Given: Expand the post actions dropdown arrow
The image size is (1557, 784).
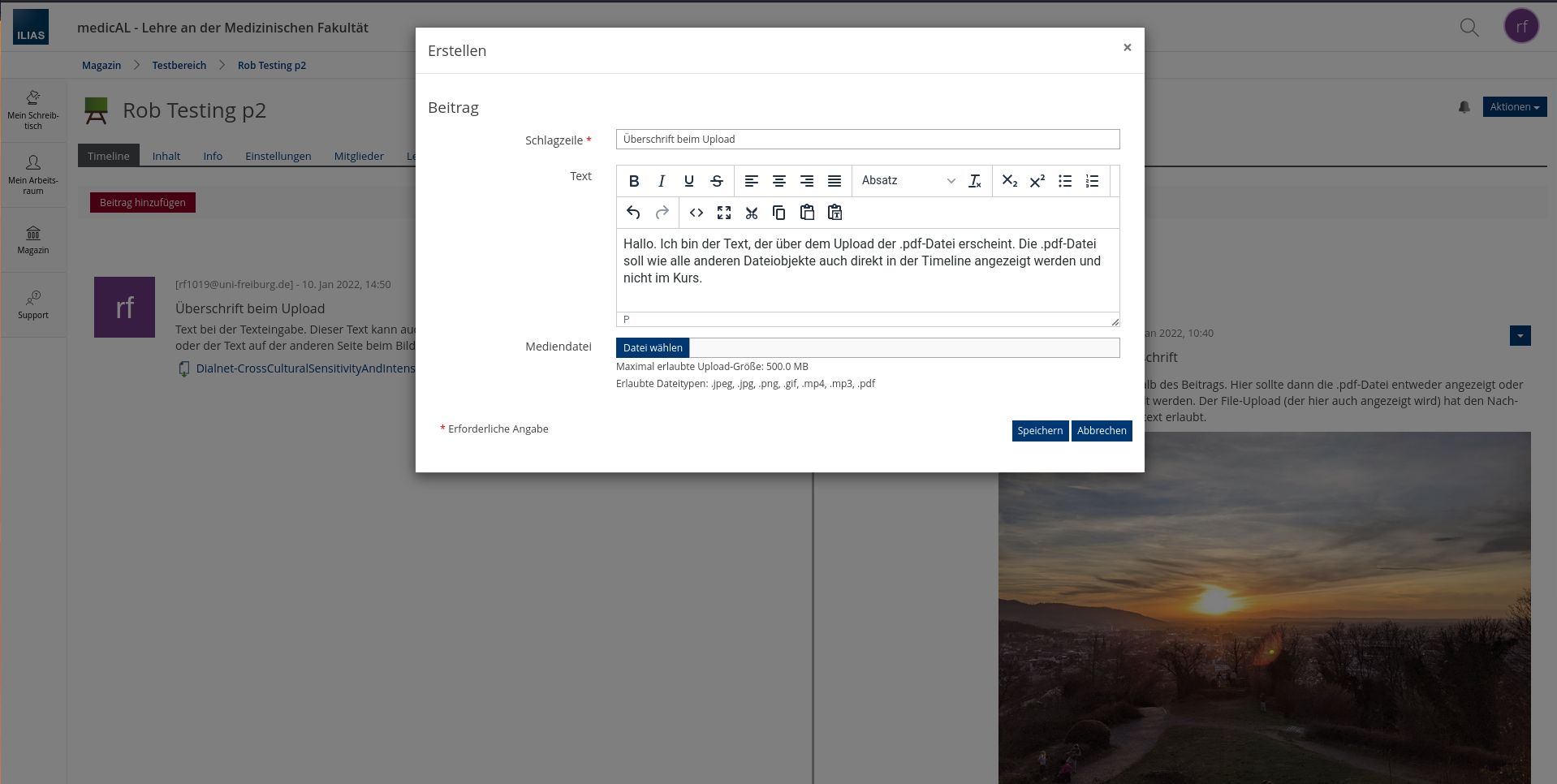Looking at the screenshot, I should pos(1520,336).
